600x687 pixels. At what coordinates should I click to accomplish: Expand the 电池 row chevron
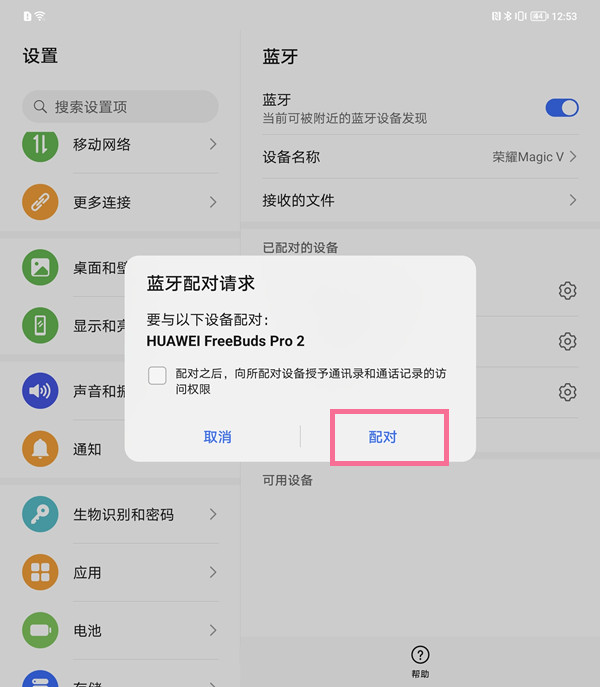[x=213, y=630]
